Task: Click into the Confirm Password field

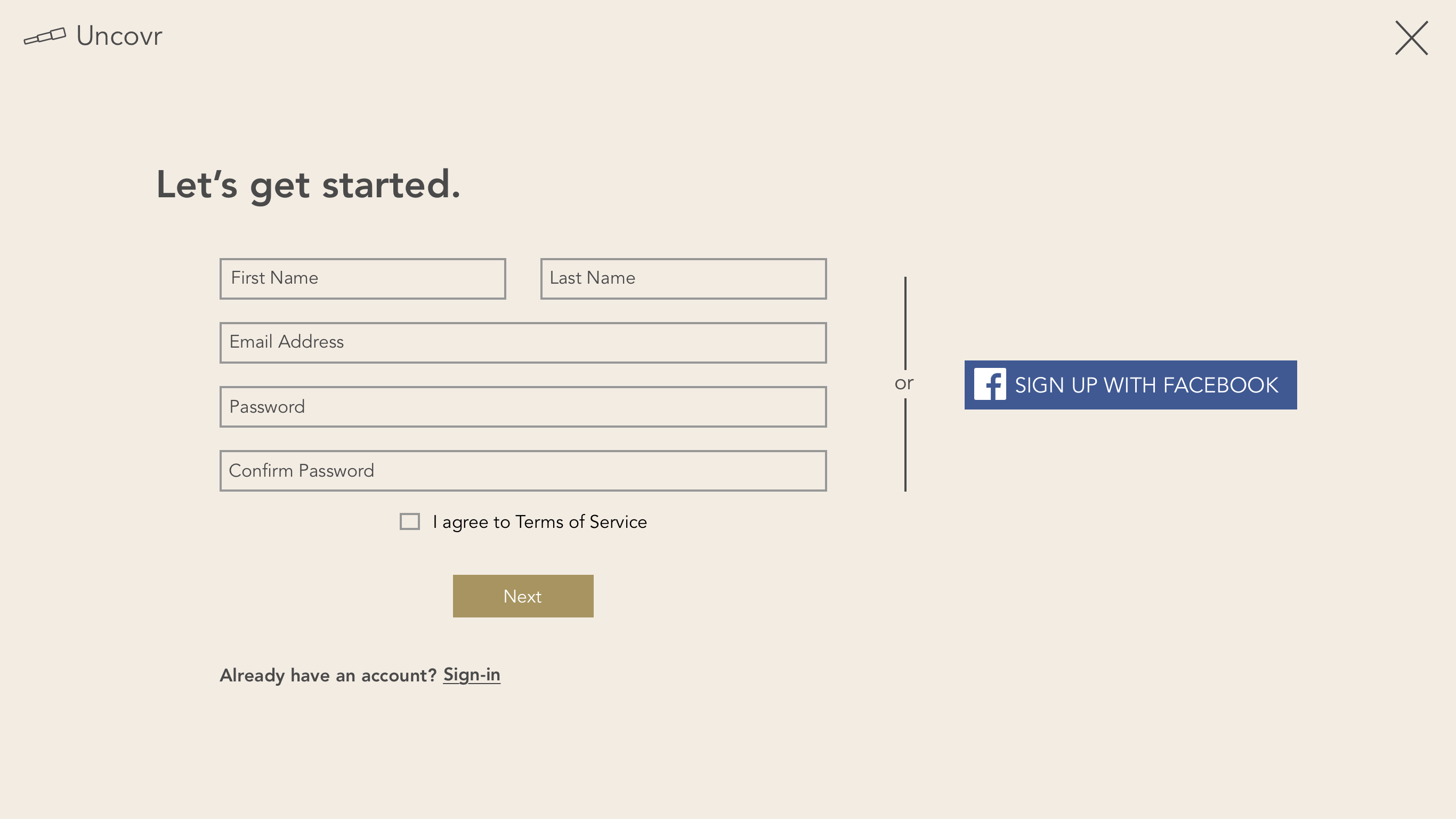Action: [523, 471]
